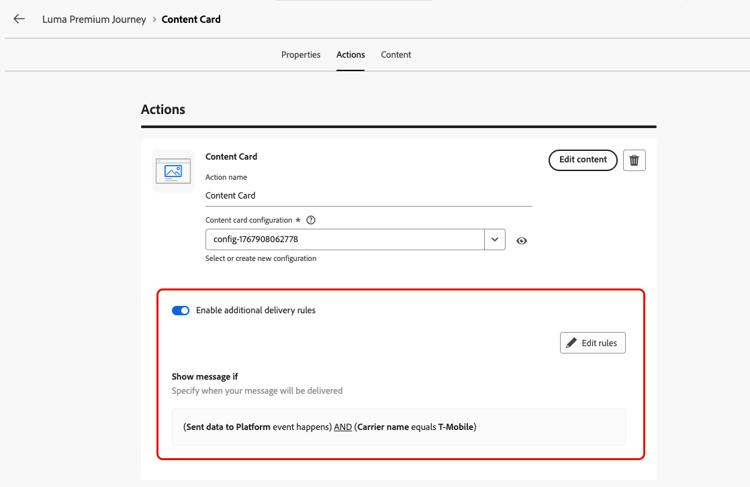Delete the Content Card action via trash icon

(x=634, y=160)
